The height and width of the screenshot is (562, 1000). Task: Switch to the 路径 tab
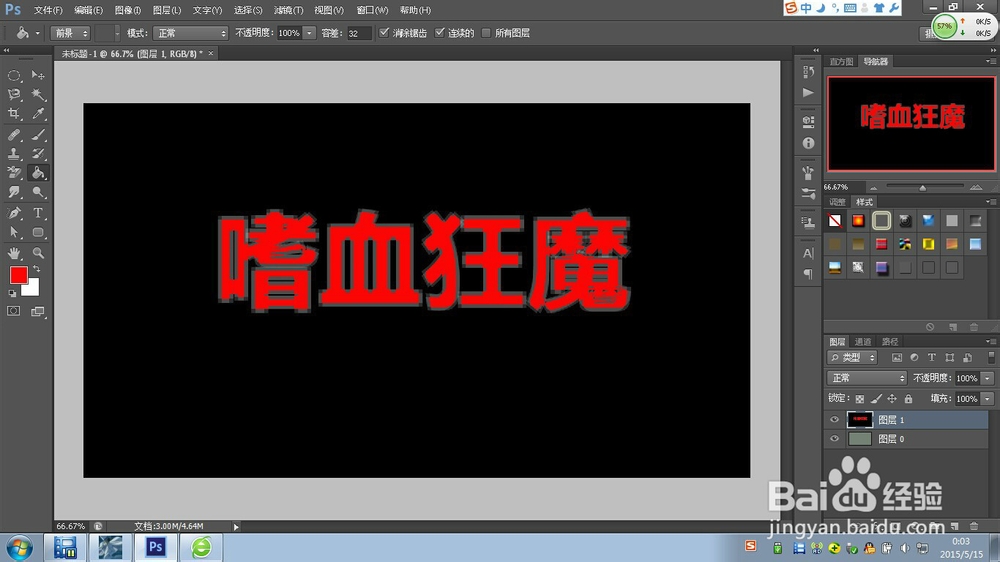click(890, 342)
